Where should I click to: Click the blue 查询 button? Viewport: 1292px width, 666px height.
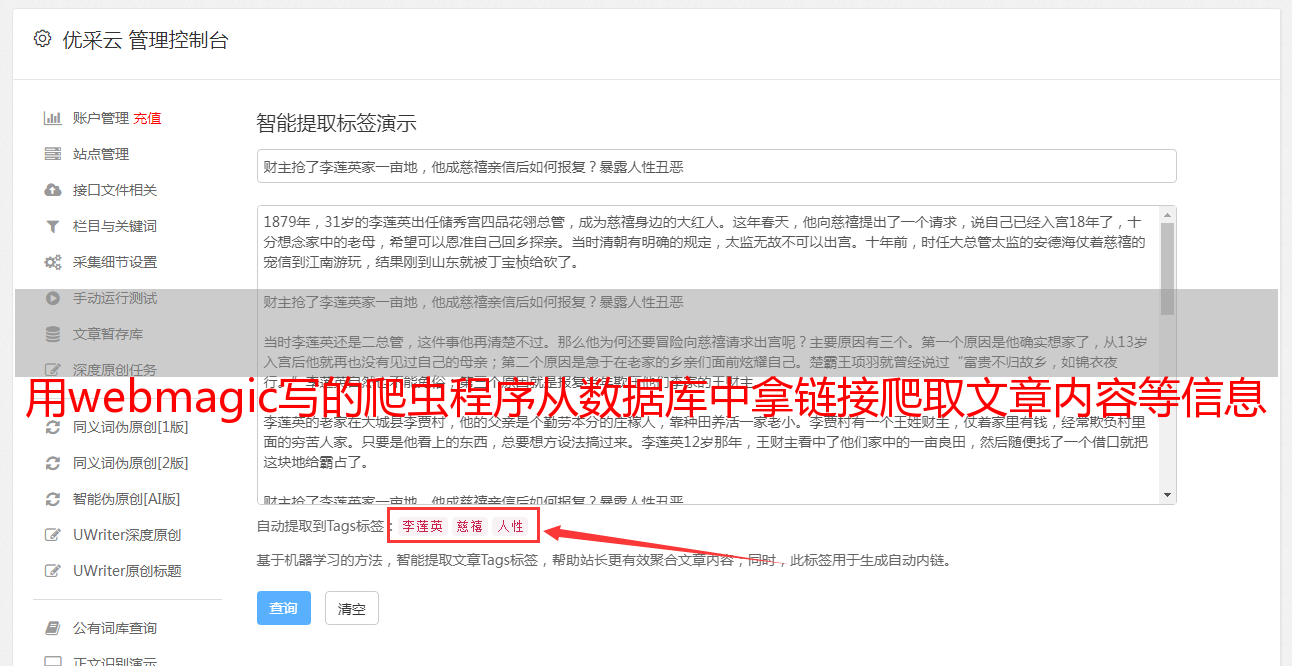(x=284, y=608)
